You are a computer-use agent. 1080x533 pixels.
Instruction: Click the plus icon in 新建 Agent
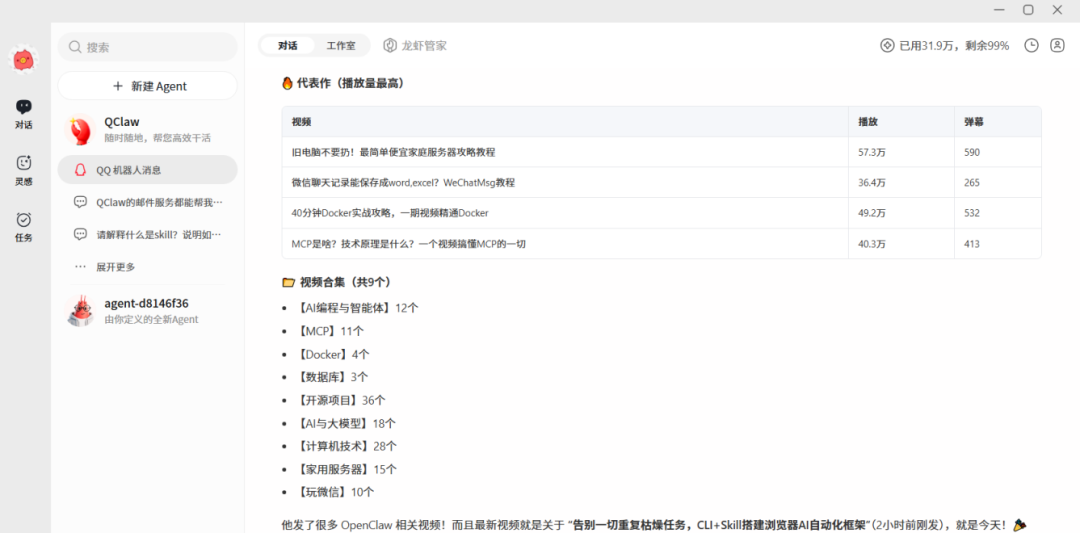click(118, 86)
